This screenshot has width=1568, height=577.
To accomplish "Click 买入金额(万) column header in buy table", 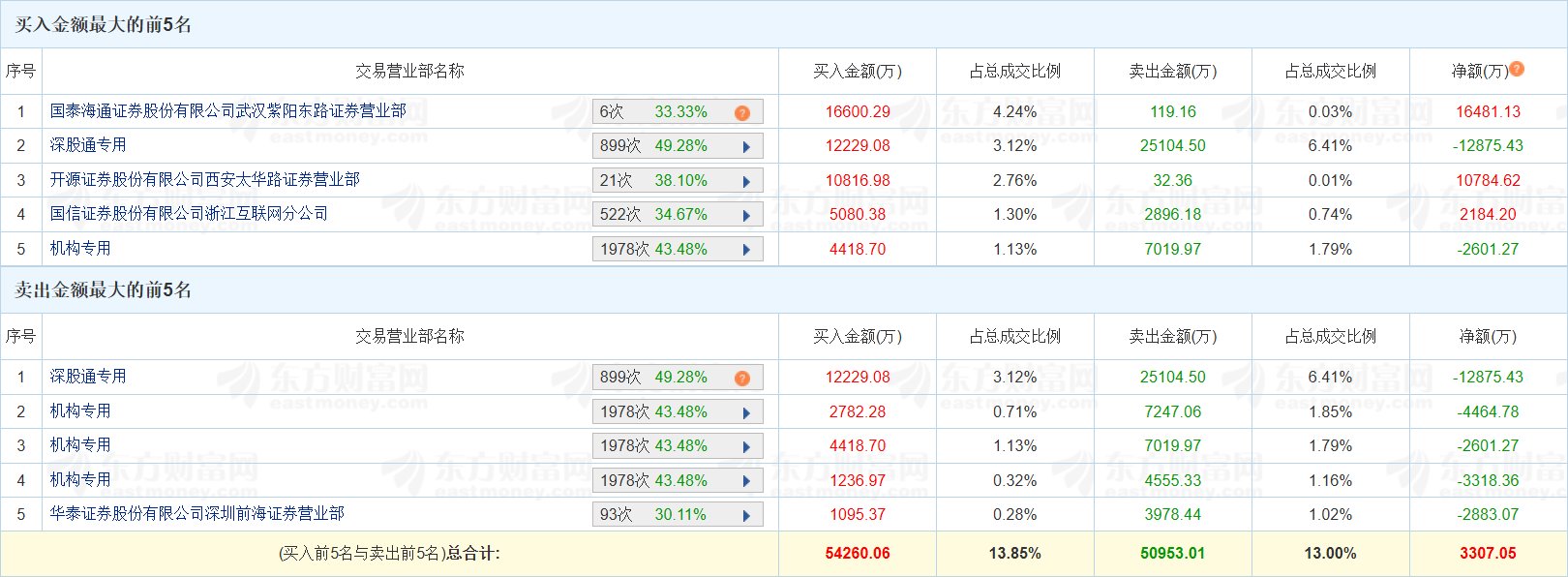I will coord(857,72).
